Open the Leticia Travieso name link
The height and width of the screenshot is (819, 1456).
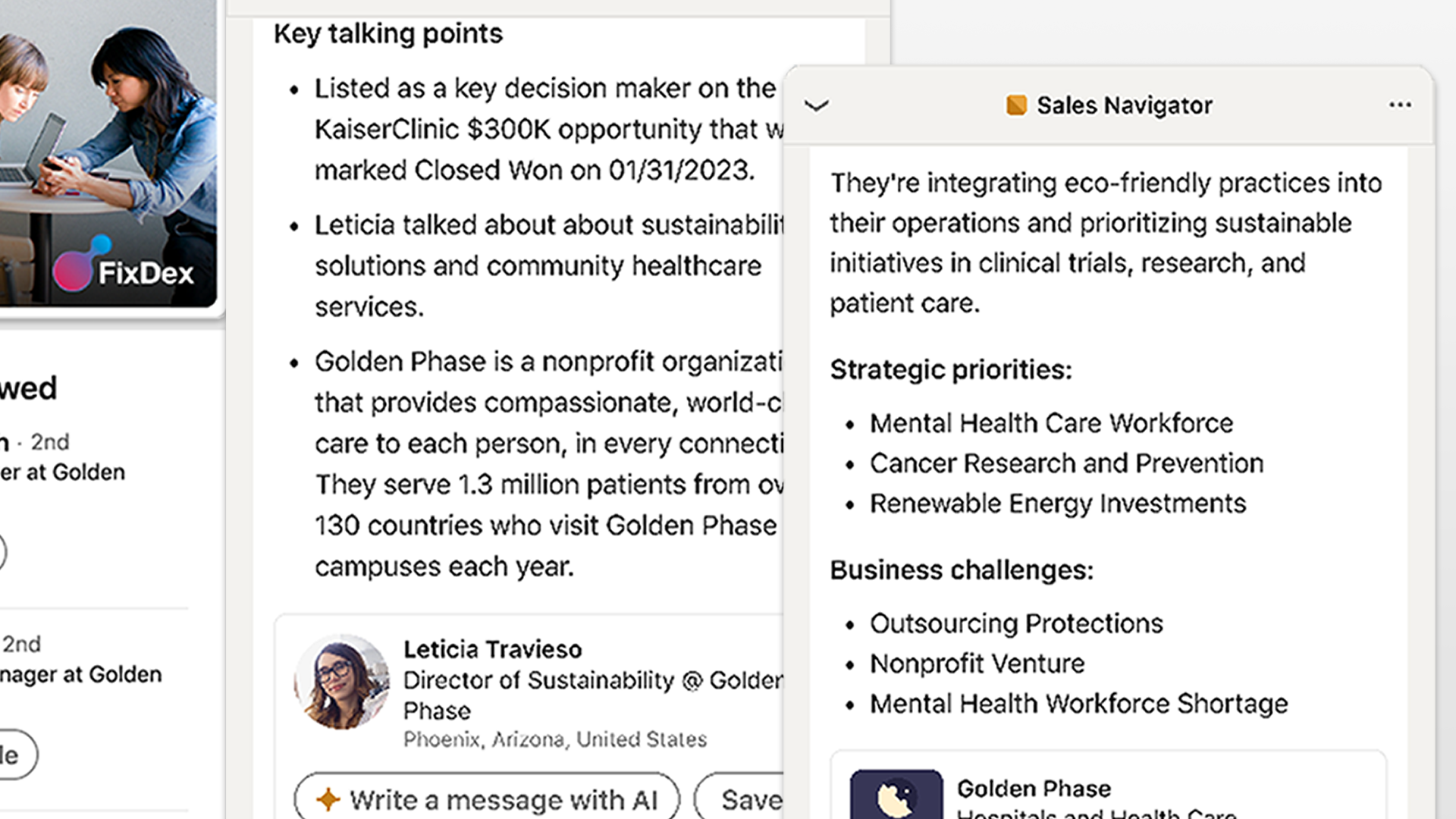coord(492,649)
